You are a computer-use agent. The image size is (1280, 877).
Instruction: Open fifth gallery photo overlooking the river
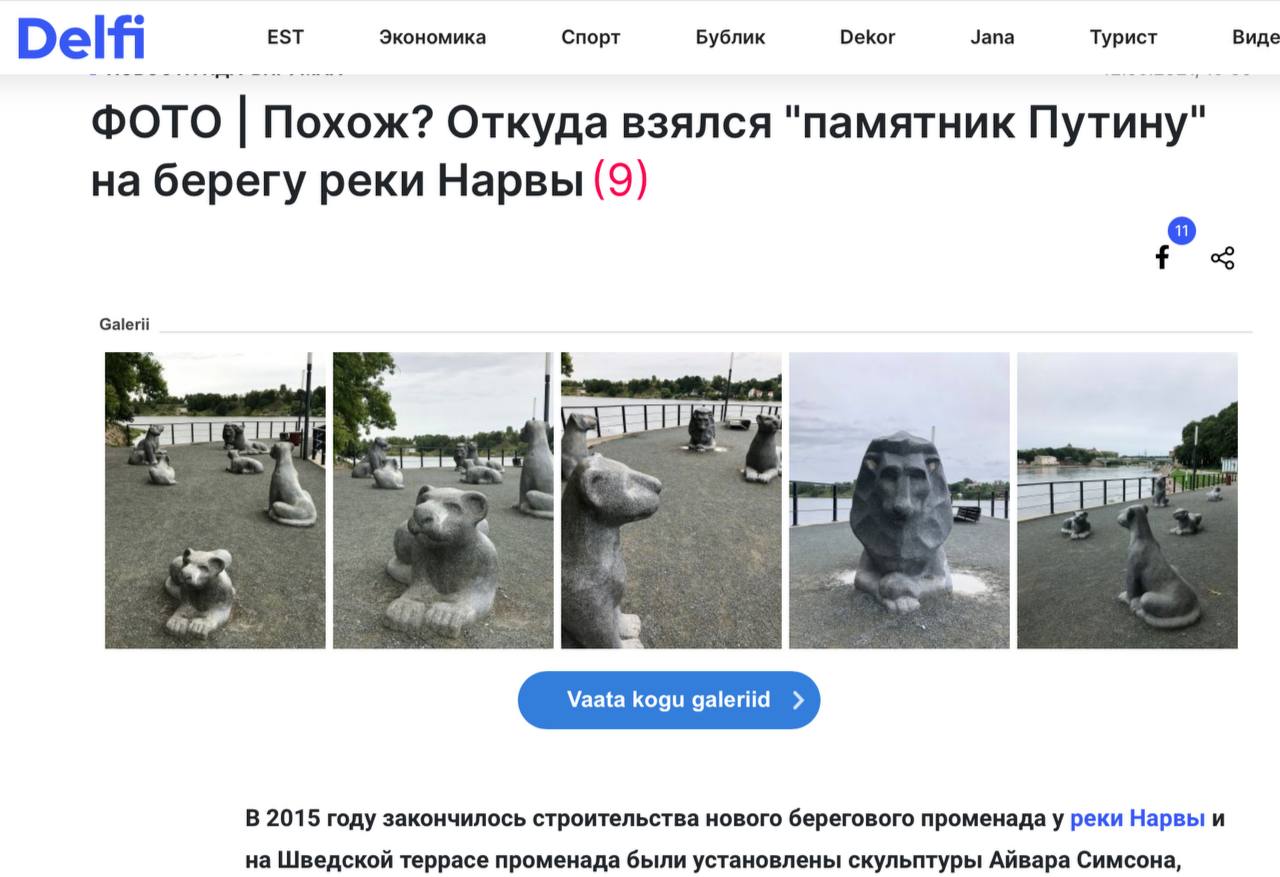(1127, 500)
